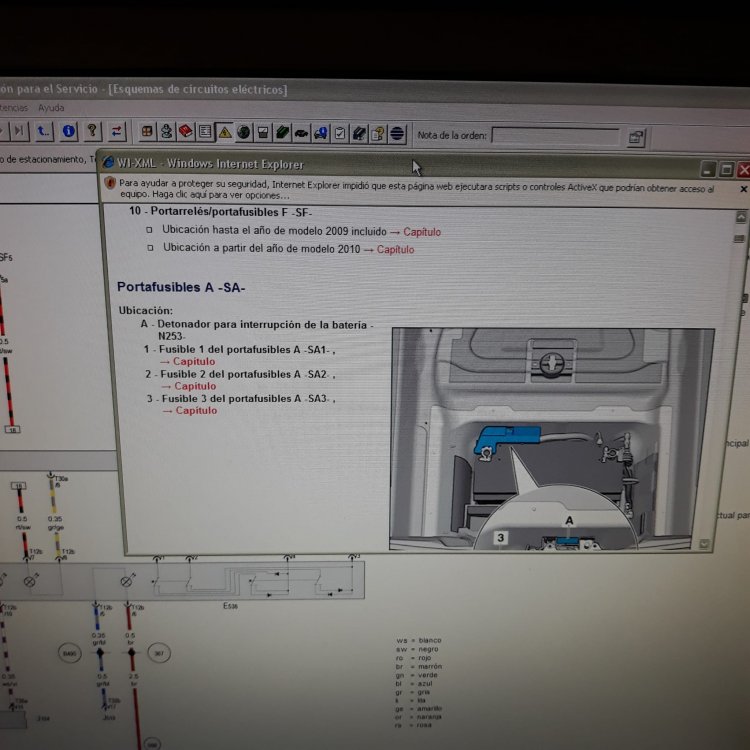This screenshot has width=750, height=750.
Task: Open Capítulo link for model year up to 2009
Action: point(422,232)
